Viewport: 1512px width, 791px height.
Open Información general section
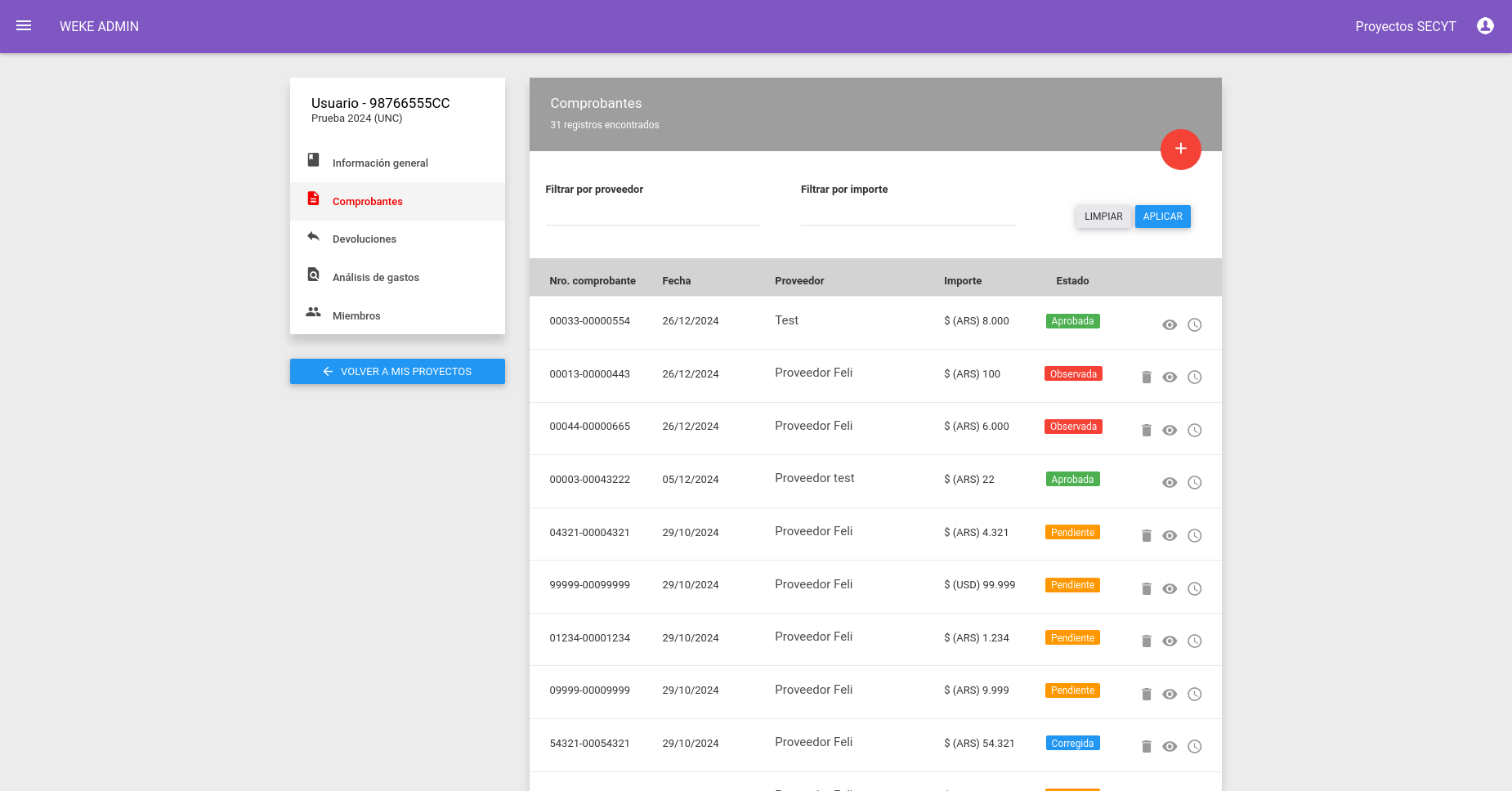tap(397, 163)
